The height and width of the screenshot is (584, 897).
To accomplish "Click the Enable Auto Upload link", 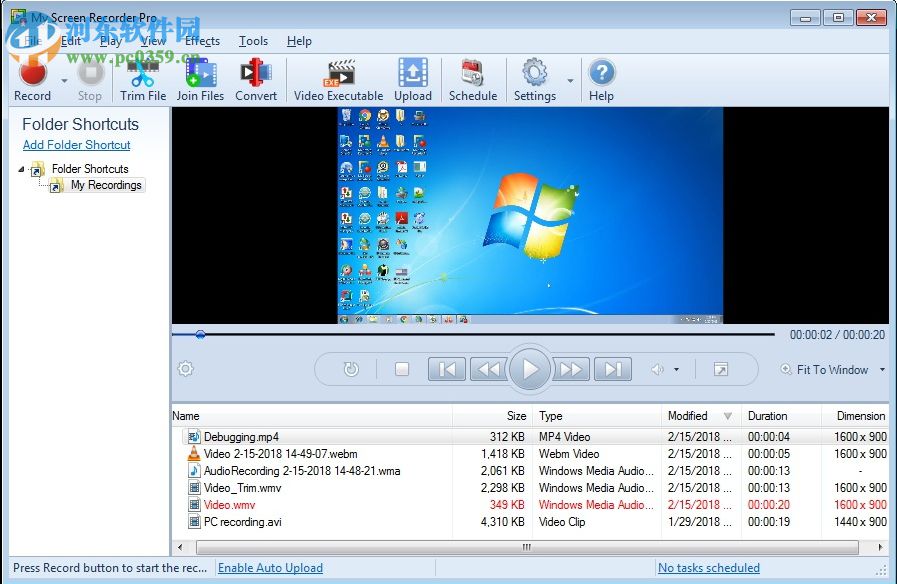I will click(270, 567).
